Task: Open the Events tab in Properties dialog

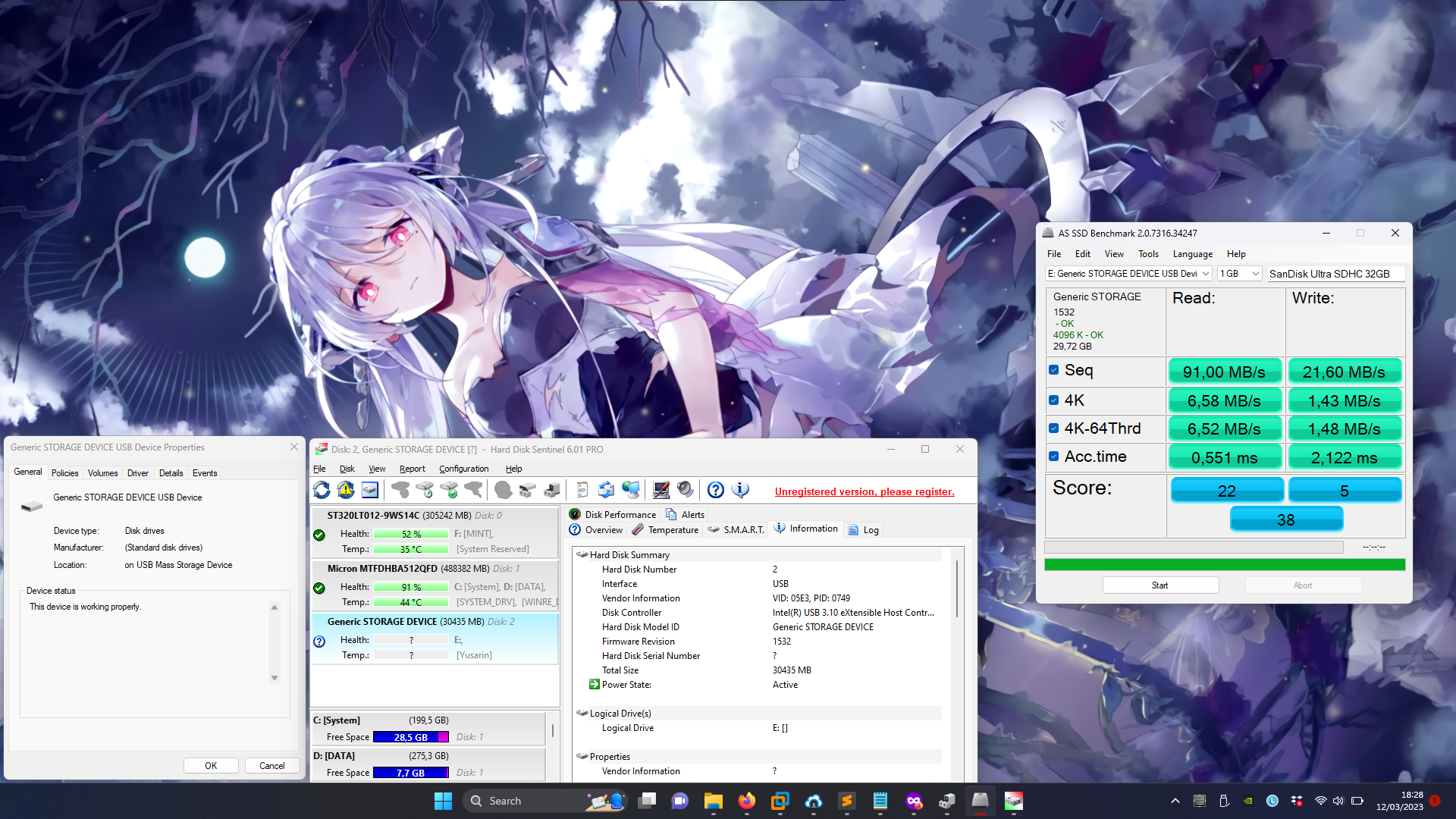Action: 205,473
